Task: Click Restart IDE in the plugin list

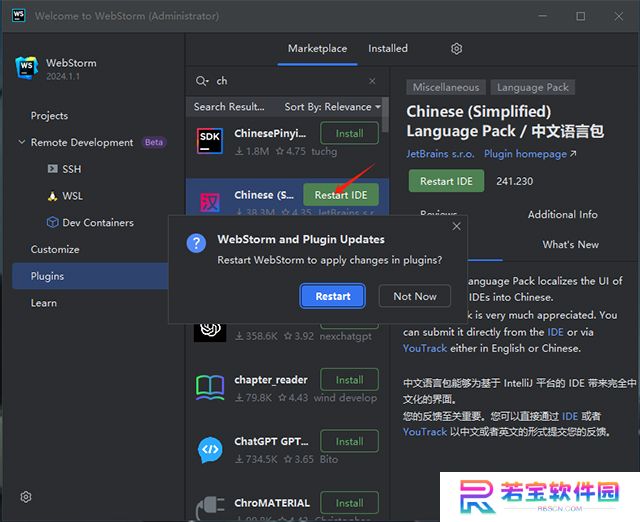Action: point(341,195)
